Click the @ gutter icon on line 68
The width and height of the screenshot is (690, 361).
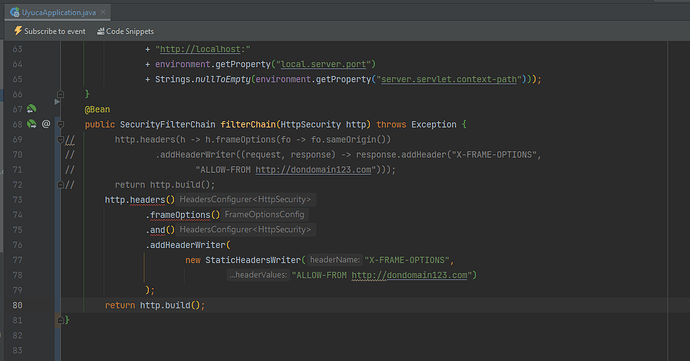click(46, 124)
